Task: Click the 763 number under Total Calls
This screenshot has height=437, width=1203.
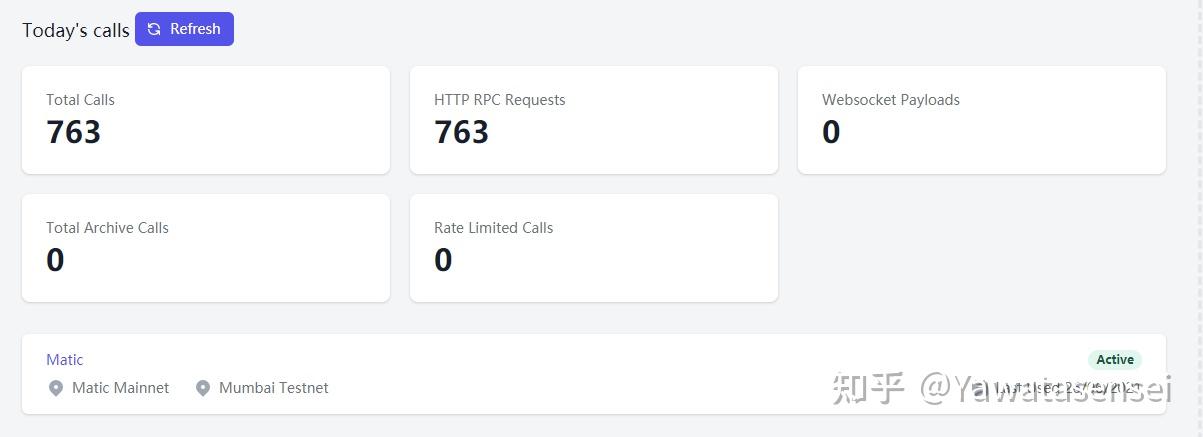Action: [73, 132]
